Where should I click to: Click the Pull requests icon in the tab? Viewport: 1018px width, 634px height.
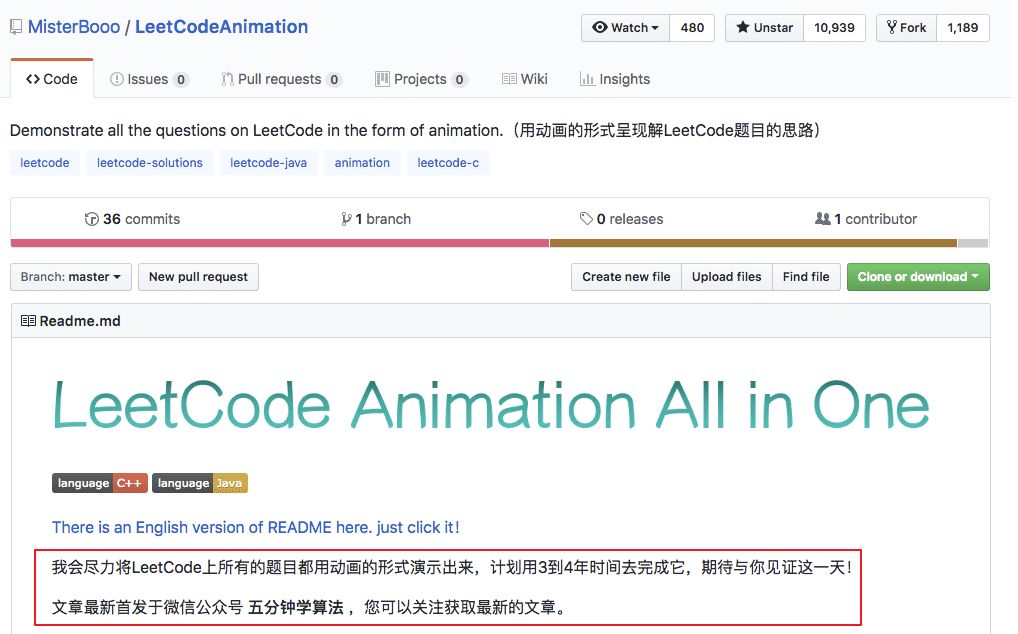coord(227,79)
